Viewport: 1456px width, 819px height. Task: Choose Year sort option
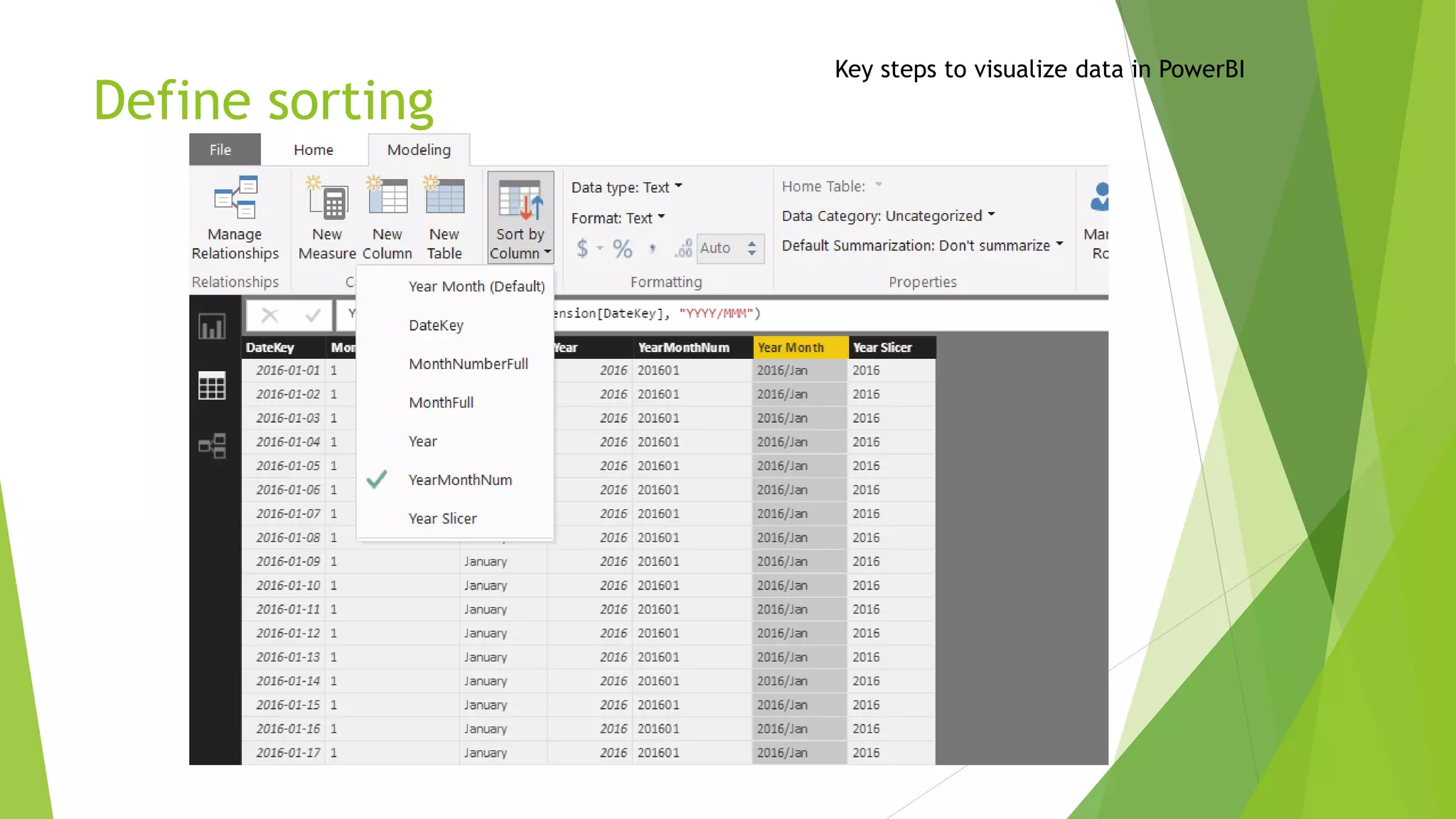455,441
